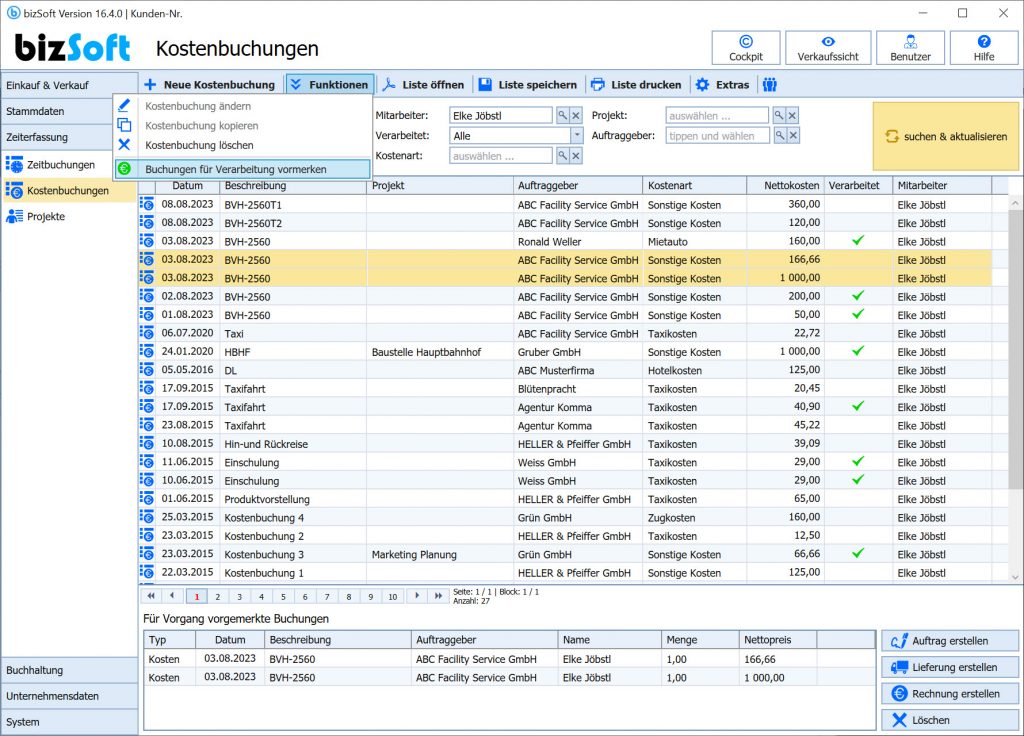Sort by Nettokosten column header
The image size is (1024, 736).
[x=785, y=185]
